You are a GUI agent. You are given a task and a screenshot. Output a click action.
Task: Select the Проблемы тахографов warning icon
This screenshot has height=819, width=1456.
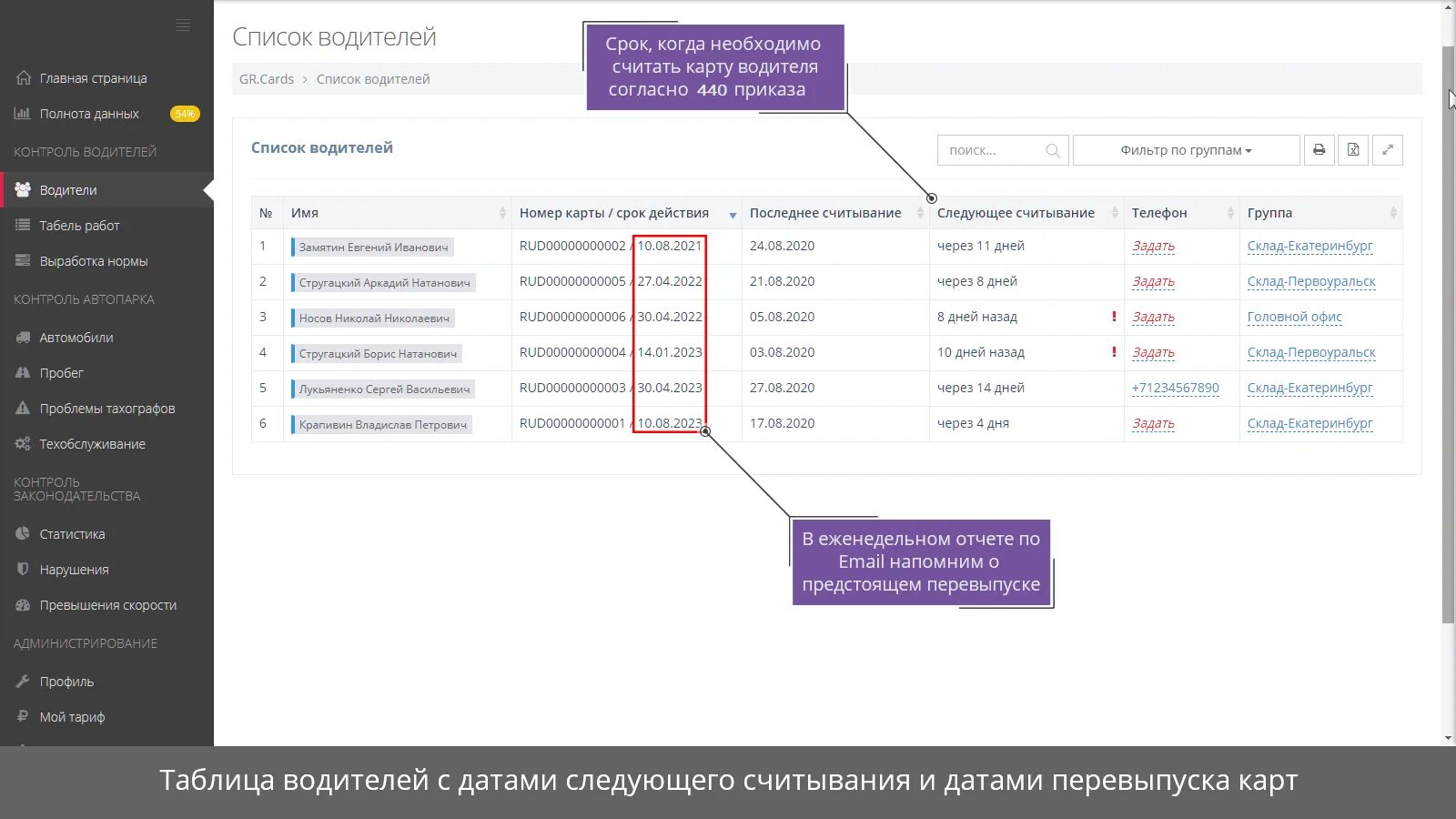click(x=22, y=408)
